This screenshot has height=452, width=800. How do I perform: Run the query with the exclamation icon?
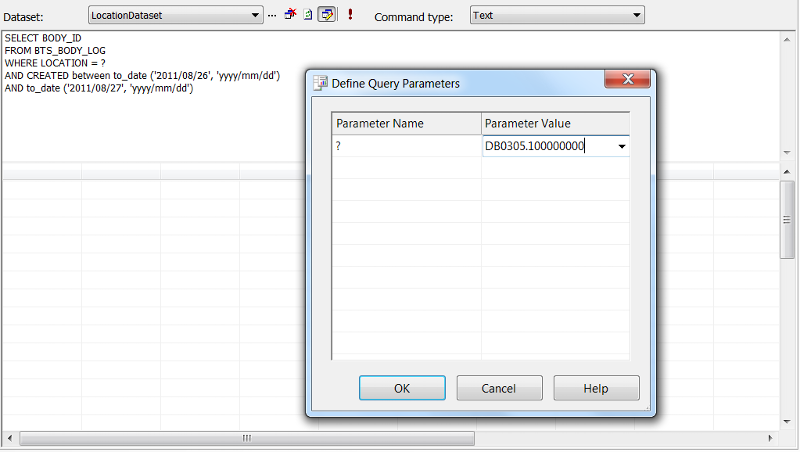pyautogui.click(x=350, y=14)
